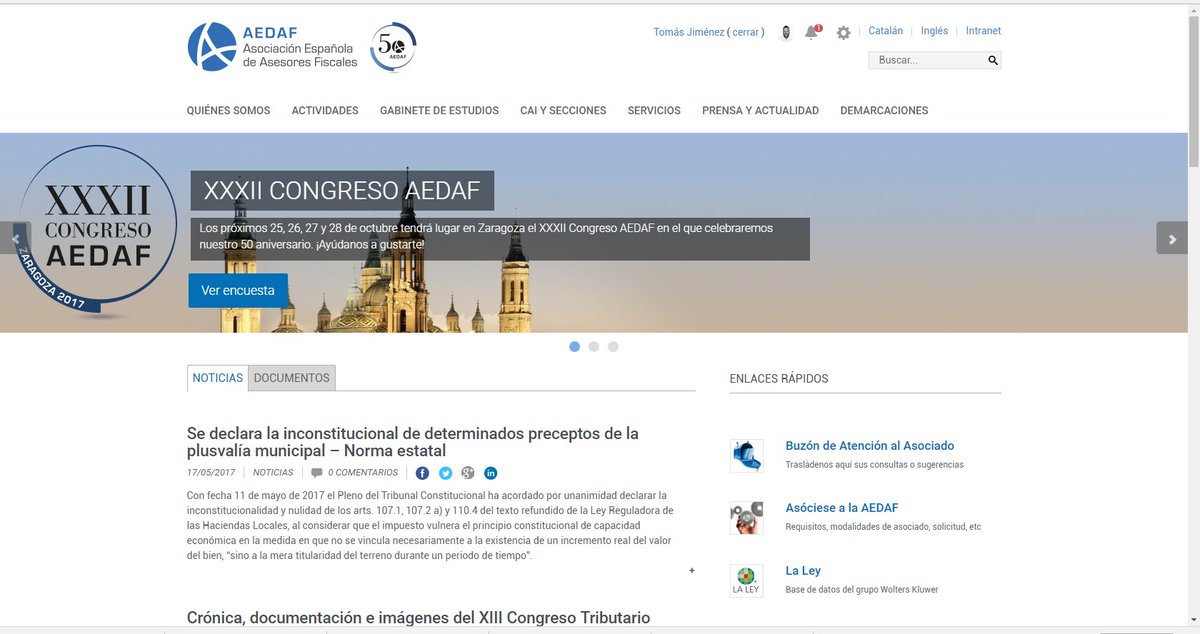Go to previous banner slide arrow
Viewport: 1200px width, 634px height.
pos(14,238)
